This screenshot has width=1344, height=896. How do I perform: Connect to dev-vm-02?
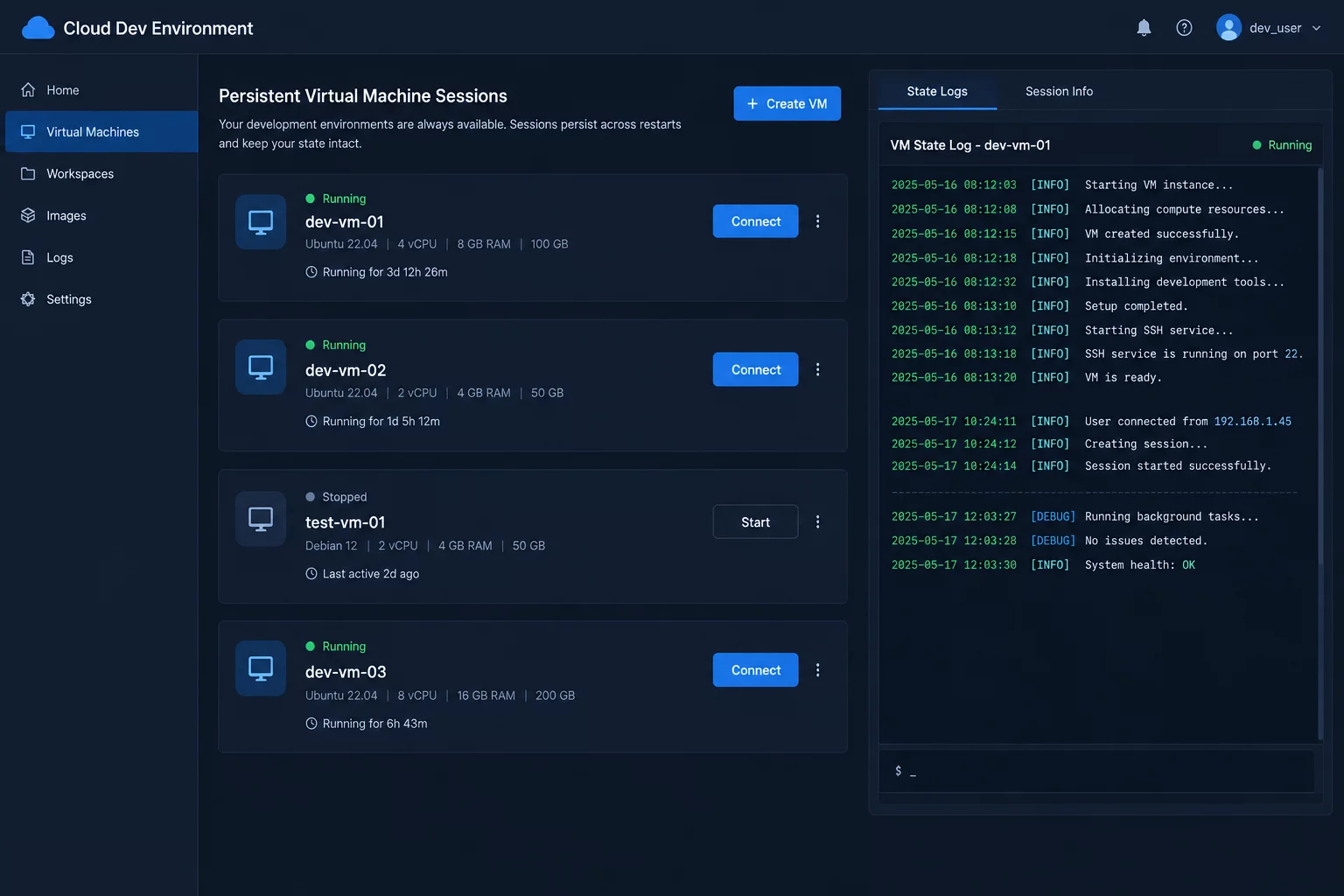[755, 369]
